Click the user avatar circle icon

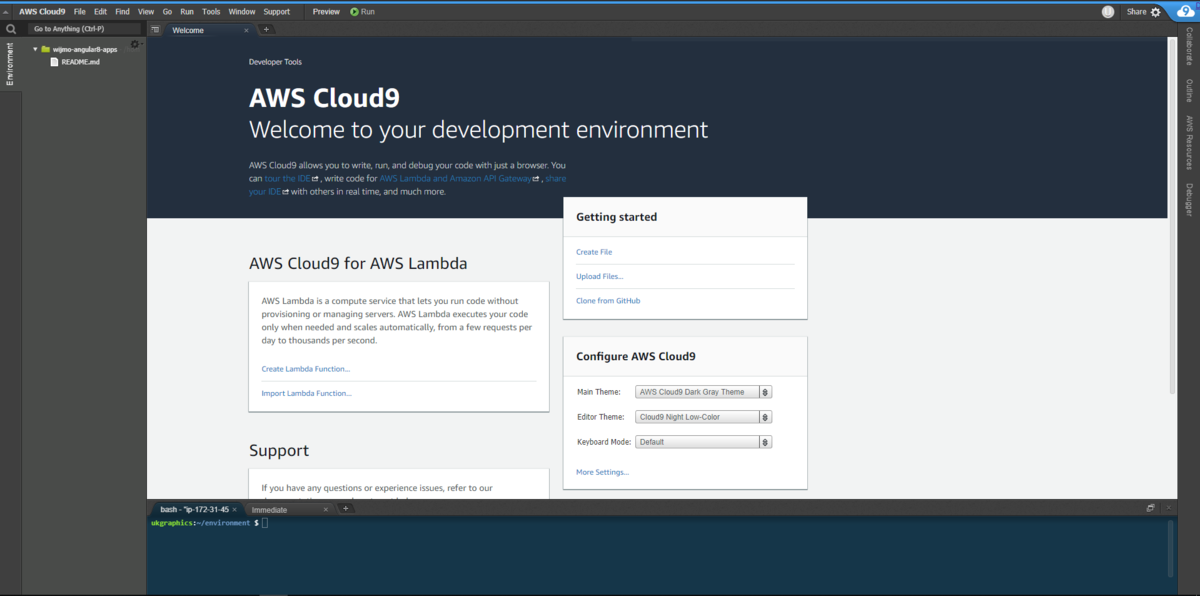click(x=1108, y=12)
